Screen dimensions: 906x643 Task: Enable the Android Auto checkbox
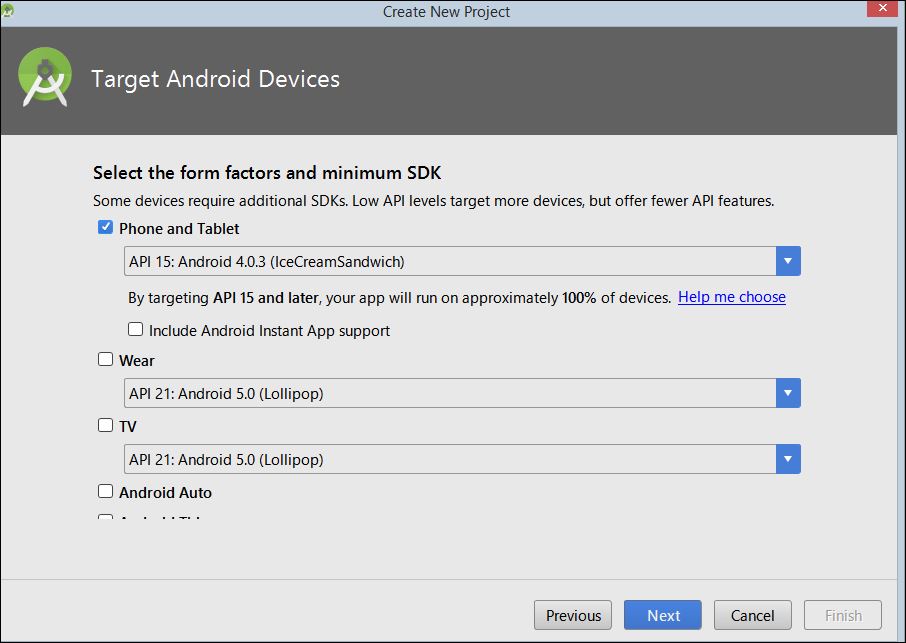(x=105, y=491)
